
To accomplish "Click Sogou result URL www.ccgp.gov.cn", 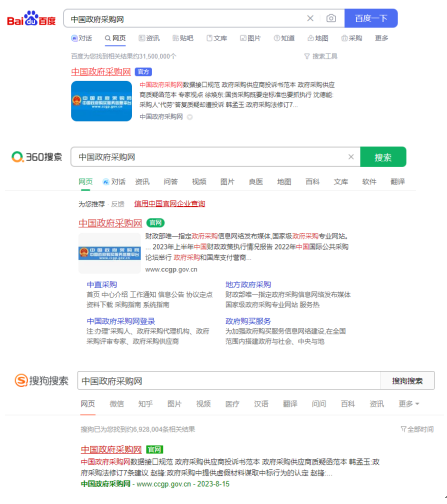I will coord(164,484).
